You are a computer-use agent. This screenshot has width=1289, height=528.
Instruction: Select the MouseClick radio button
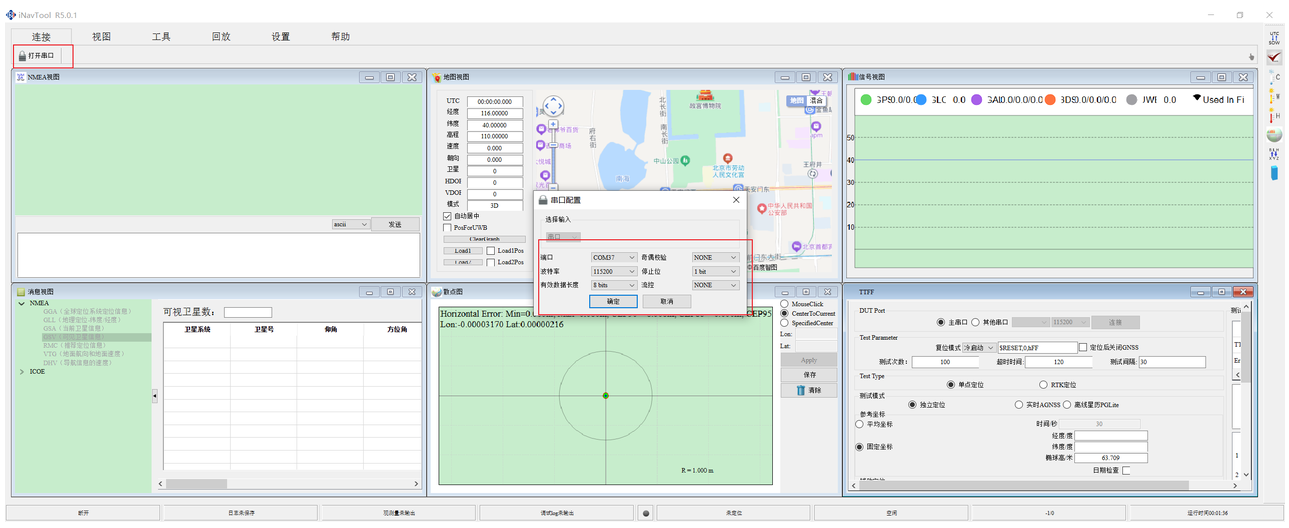pos(784,304)
